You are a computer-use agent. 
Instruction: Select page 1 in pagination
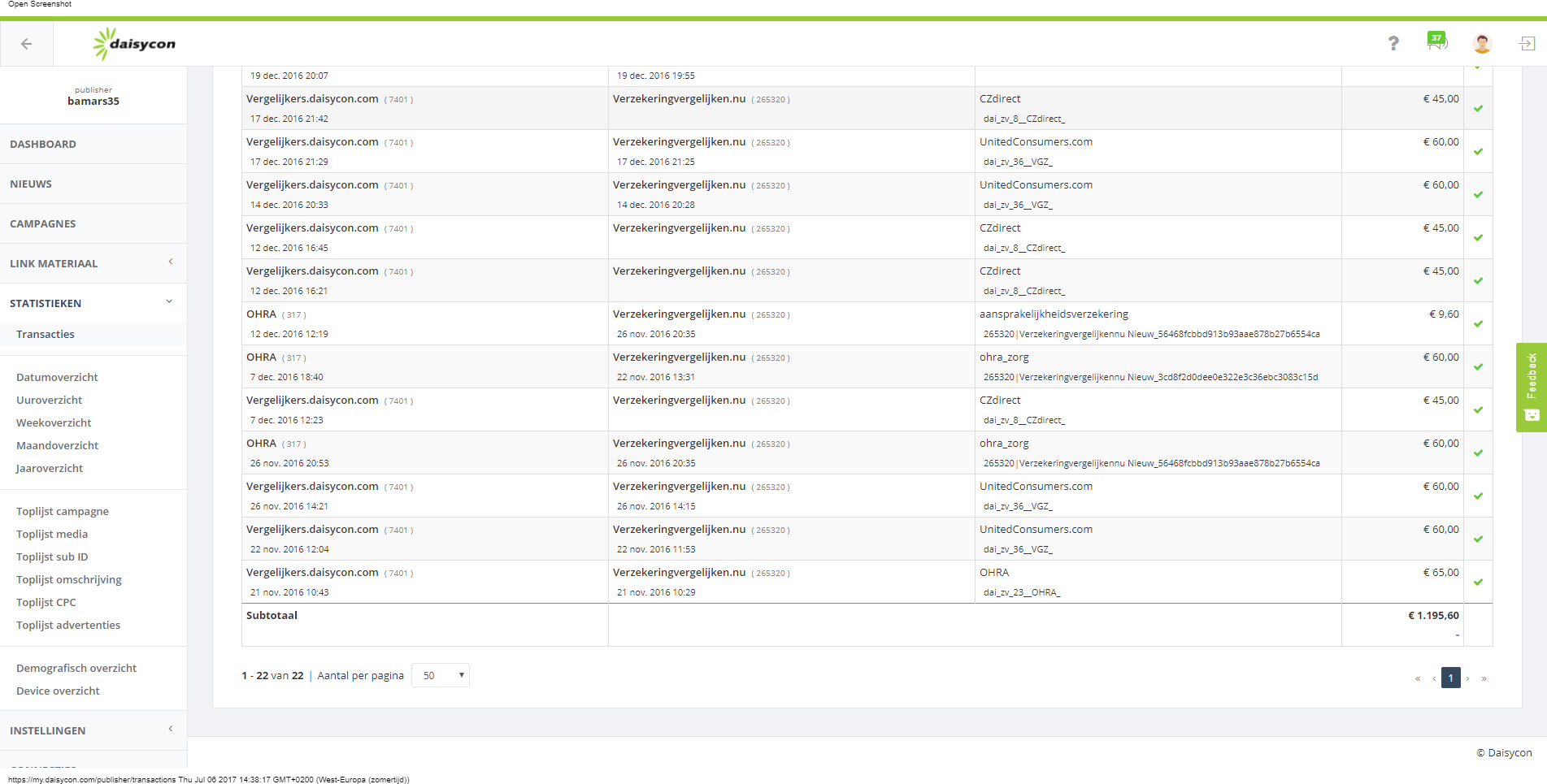coord(1451,678)
